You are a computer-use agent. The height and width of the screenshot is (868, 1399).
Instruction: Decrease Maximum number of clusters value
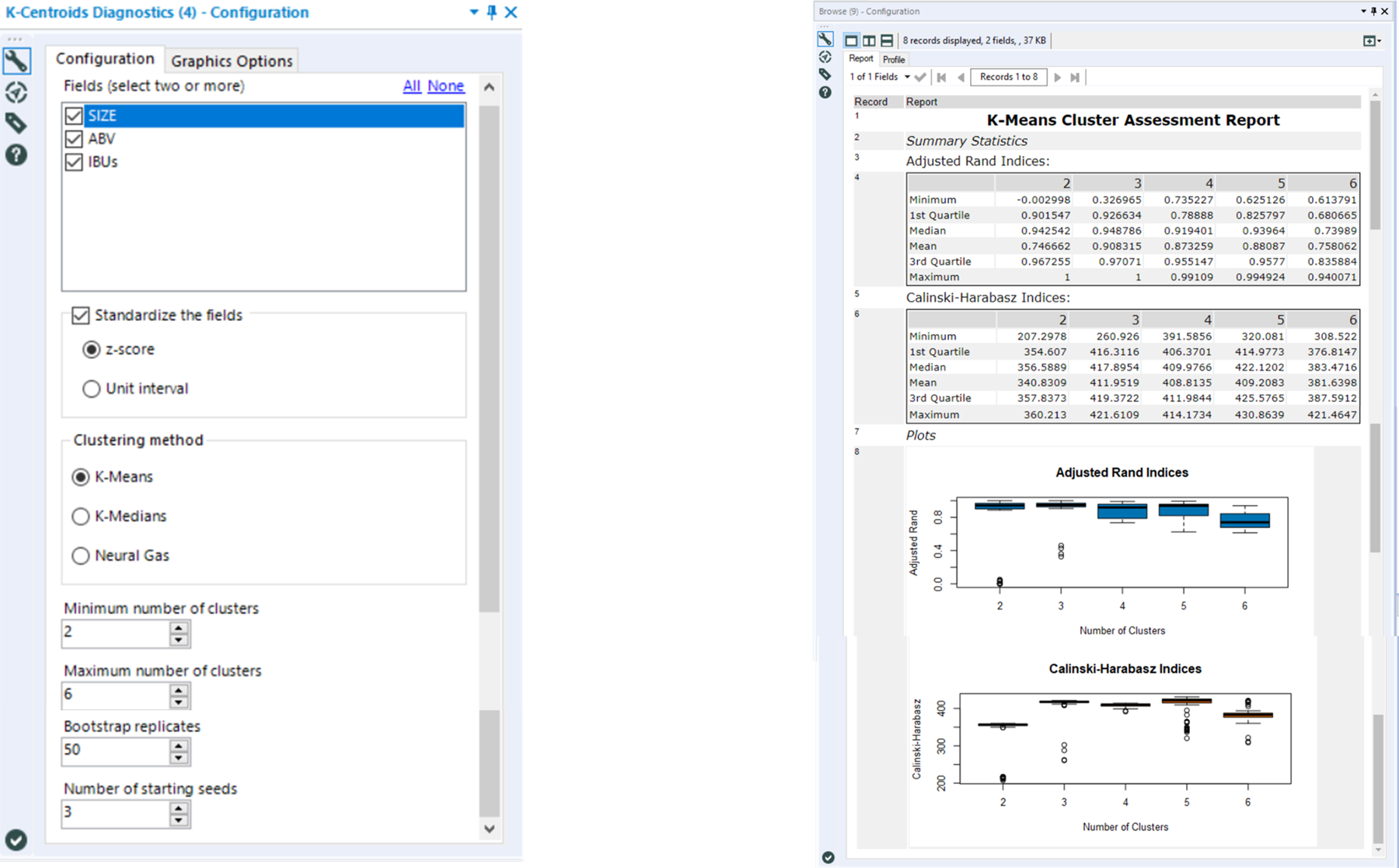[179, 702]
